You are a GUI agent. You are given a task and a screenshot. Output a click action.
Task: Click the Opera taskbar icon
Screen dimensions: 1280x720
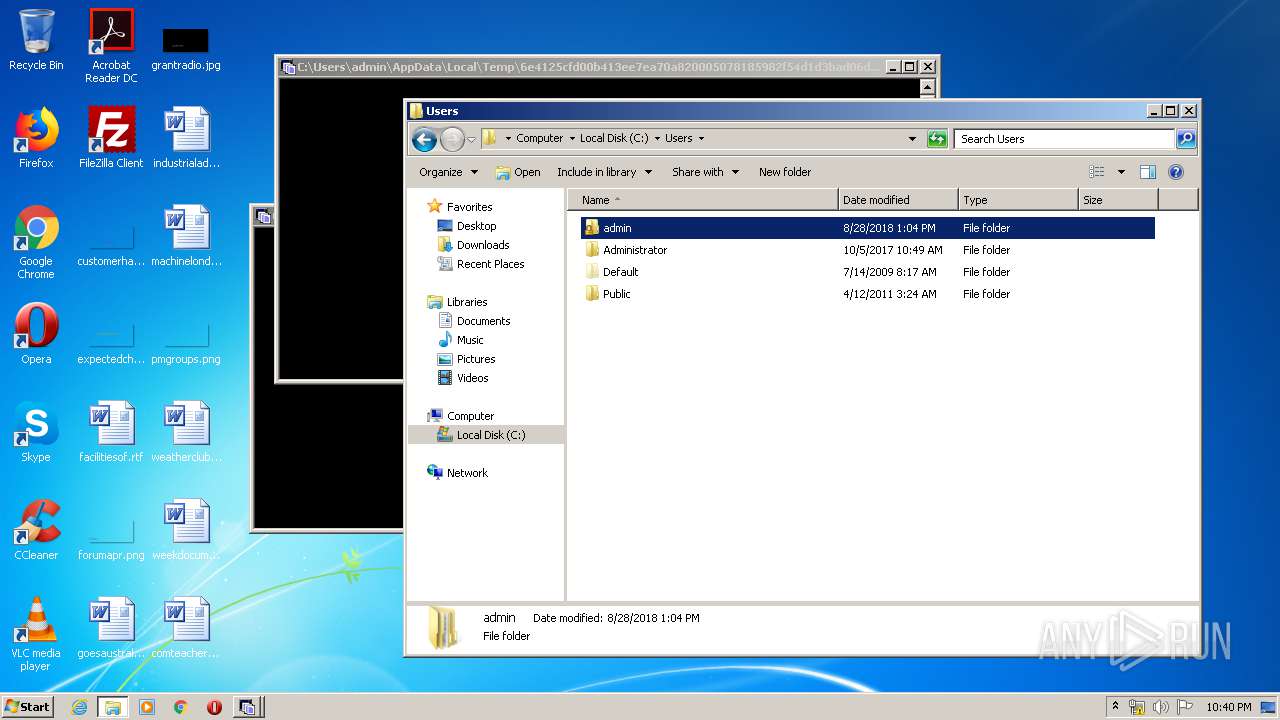coord(214,707)
